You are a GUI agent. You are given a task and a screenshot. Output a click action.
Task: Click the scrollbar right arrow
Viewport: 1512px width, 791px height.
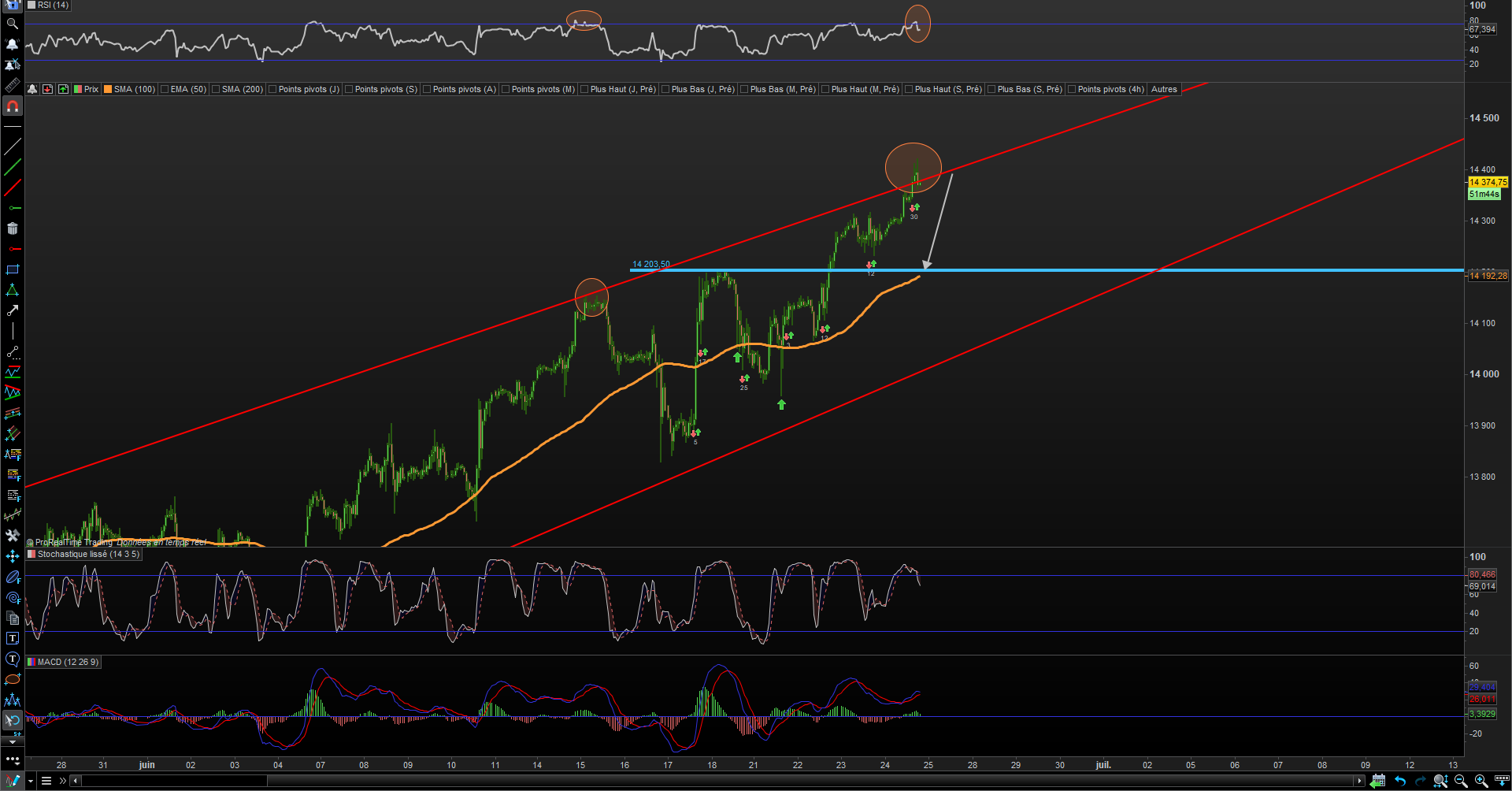1359,781
